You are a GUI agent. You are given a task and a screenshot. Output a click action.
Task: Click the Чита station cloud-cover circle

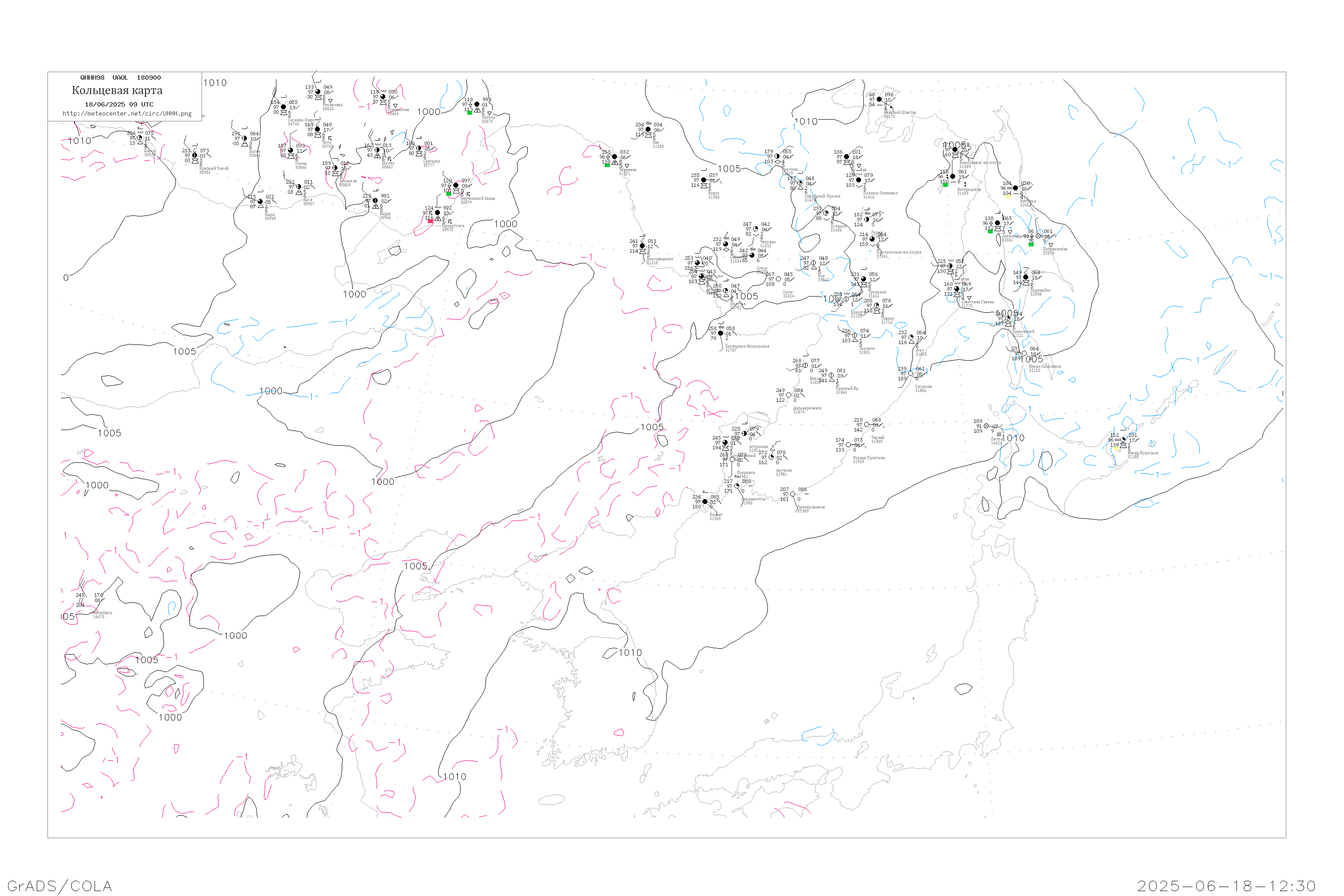(x=318, y=129)
